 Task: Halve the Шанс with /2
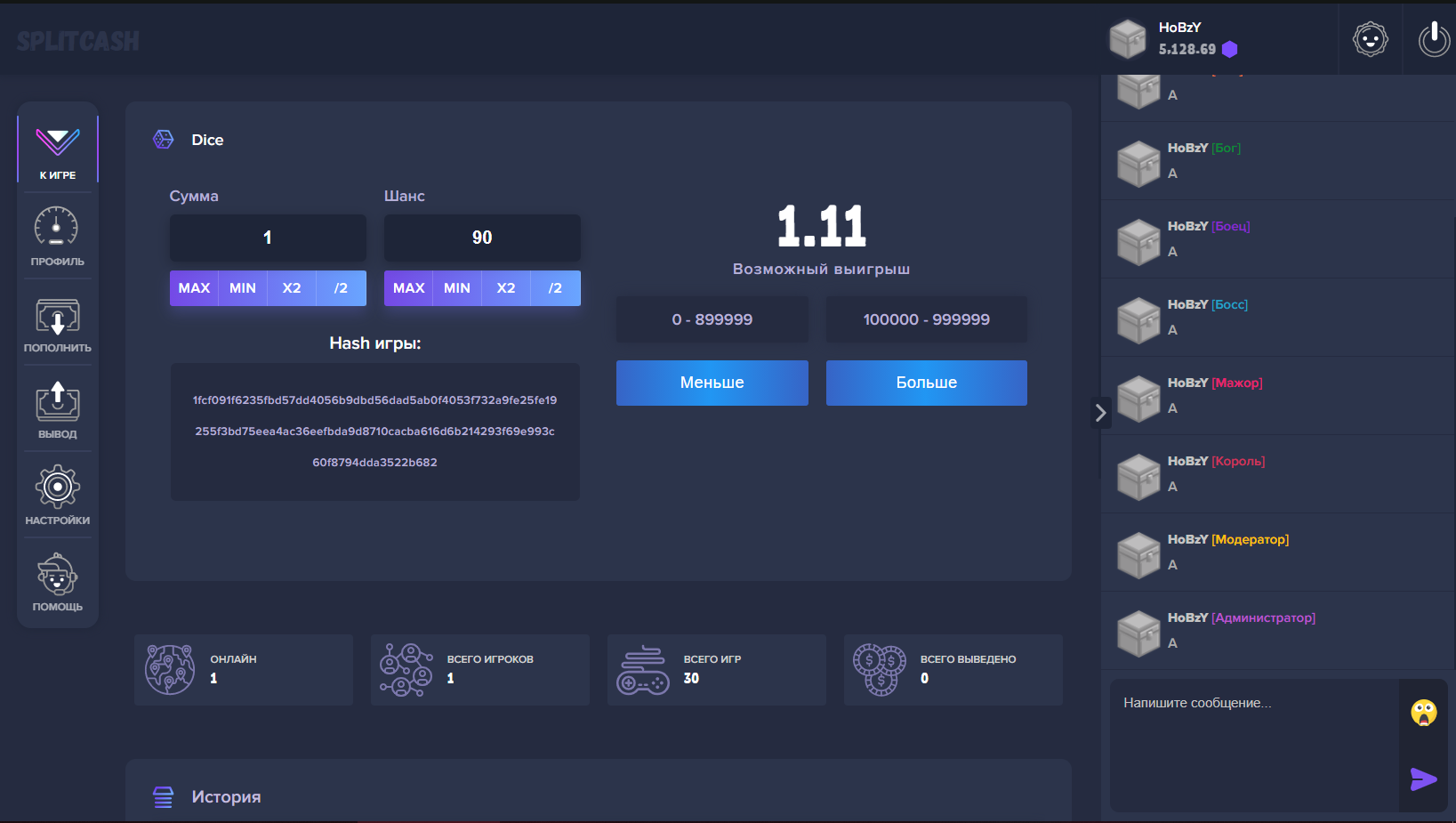pyautogui.click(x=555, y=288)
